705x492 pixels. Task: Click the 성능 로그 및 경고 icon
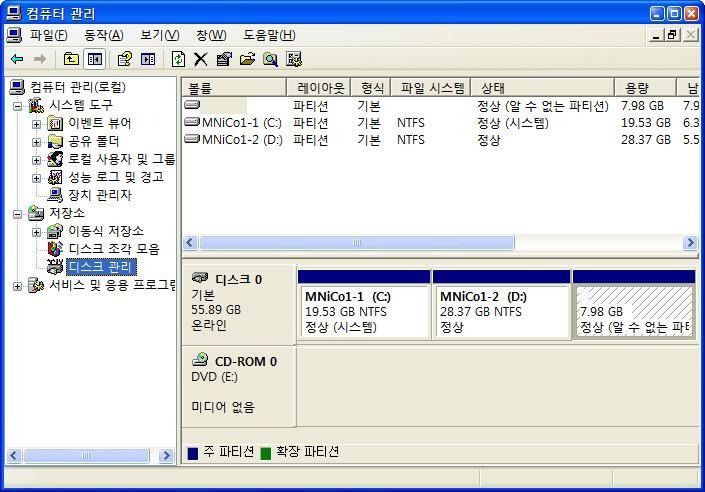pyautogui.click(x=55, y=177)
